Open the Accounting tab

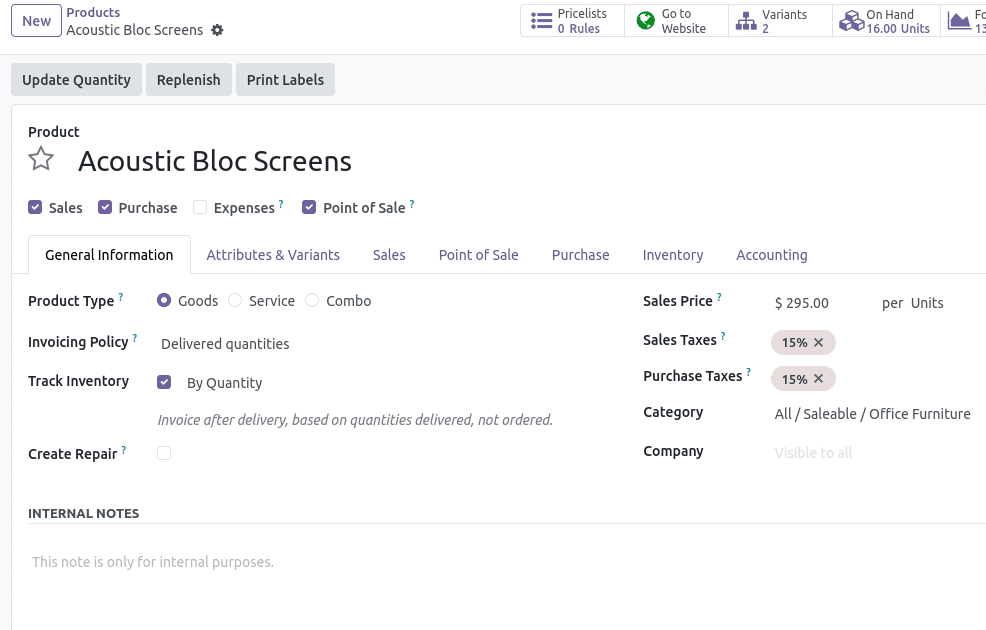772,255
